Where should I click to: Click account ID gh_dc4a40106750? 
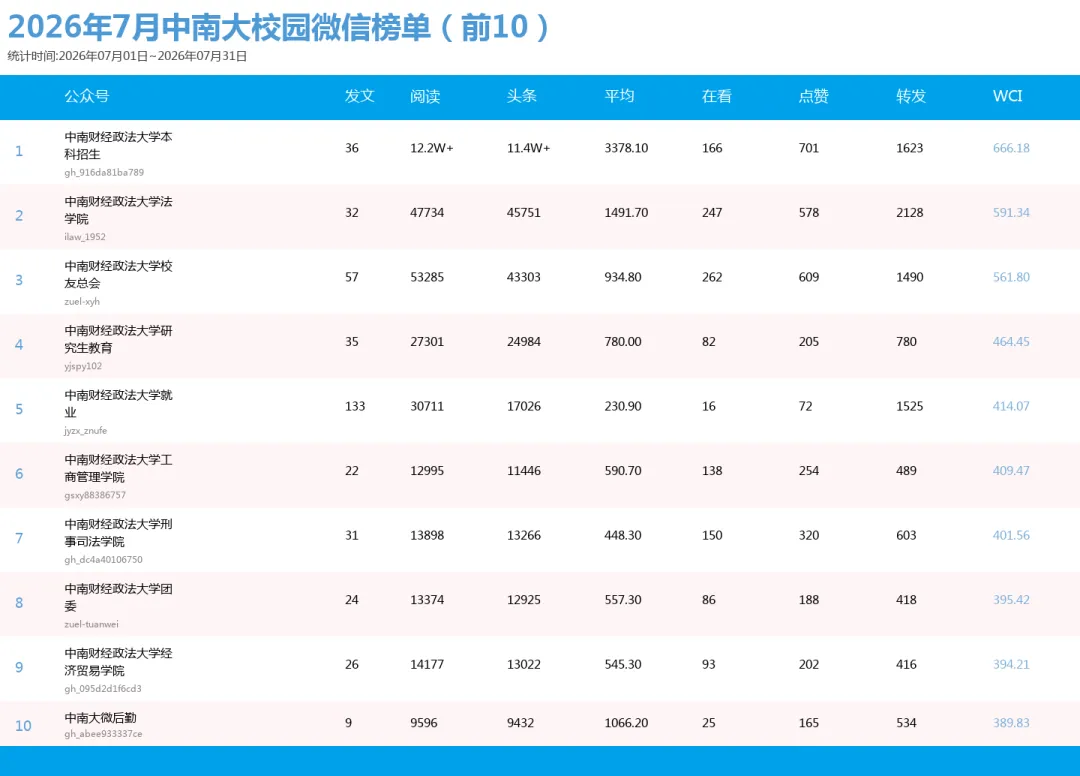click(103, 560)
